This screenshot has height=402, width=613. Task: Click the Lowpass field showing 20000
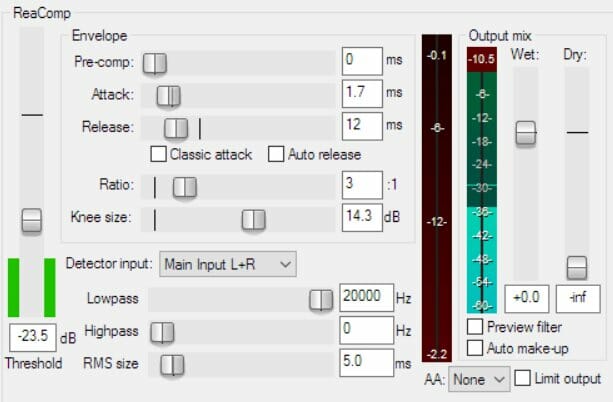click(366, 298)
